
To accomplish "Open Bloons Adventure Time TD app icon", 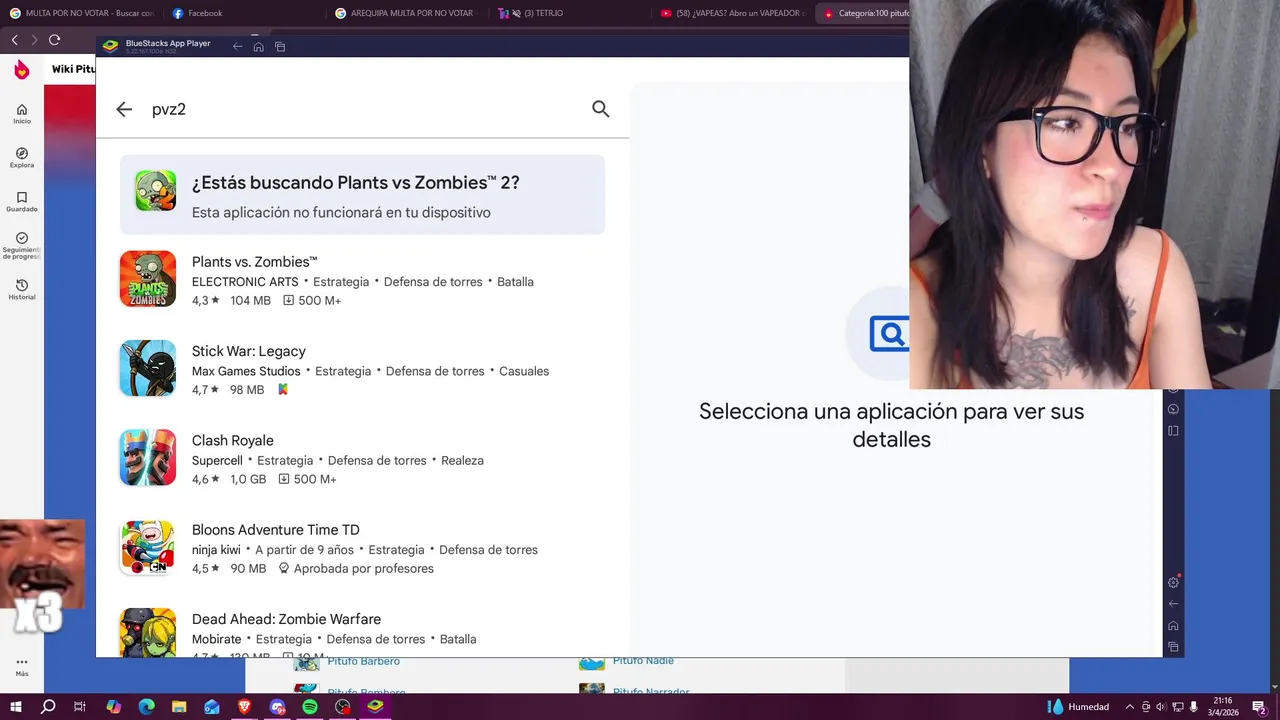I will [x=148, y=547].
